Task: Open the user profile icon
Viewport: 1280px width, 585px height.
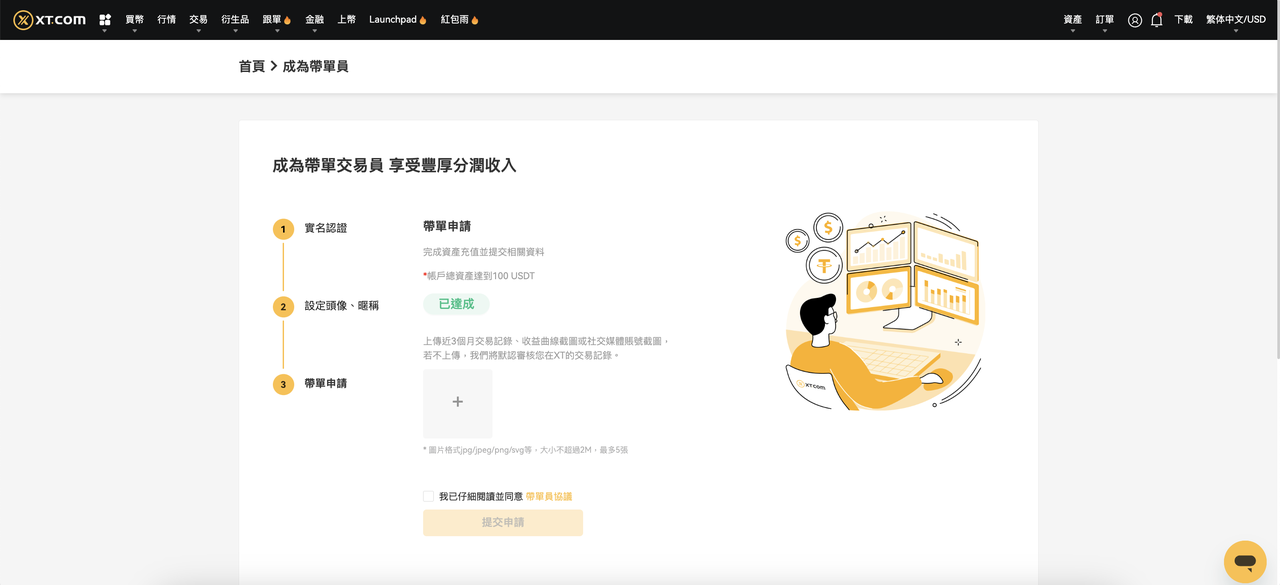Action: tap(1135, 20)
